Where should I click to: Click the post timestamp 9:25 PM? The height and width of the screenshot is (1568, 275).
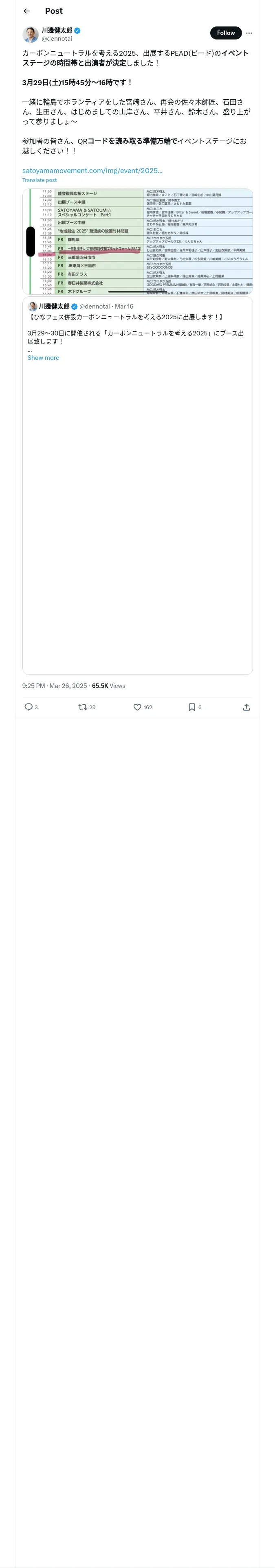click(x=54, y=685)
